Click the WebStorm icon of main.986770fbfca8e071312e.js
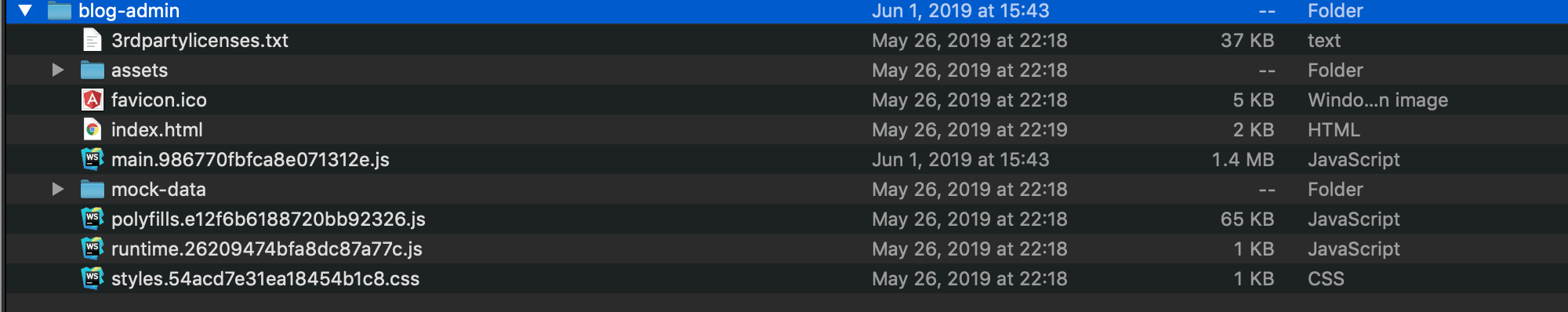This screenshot has width=1568, height=312. point(93,159)
